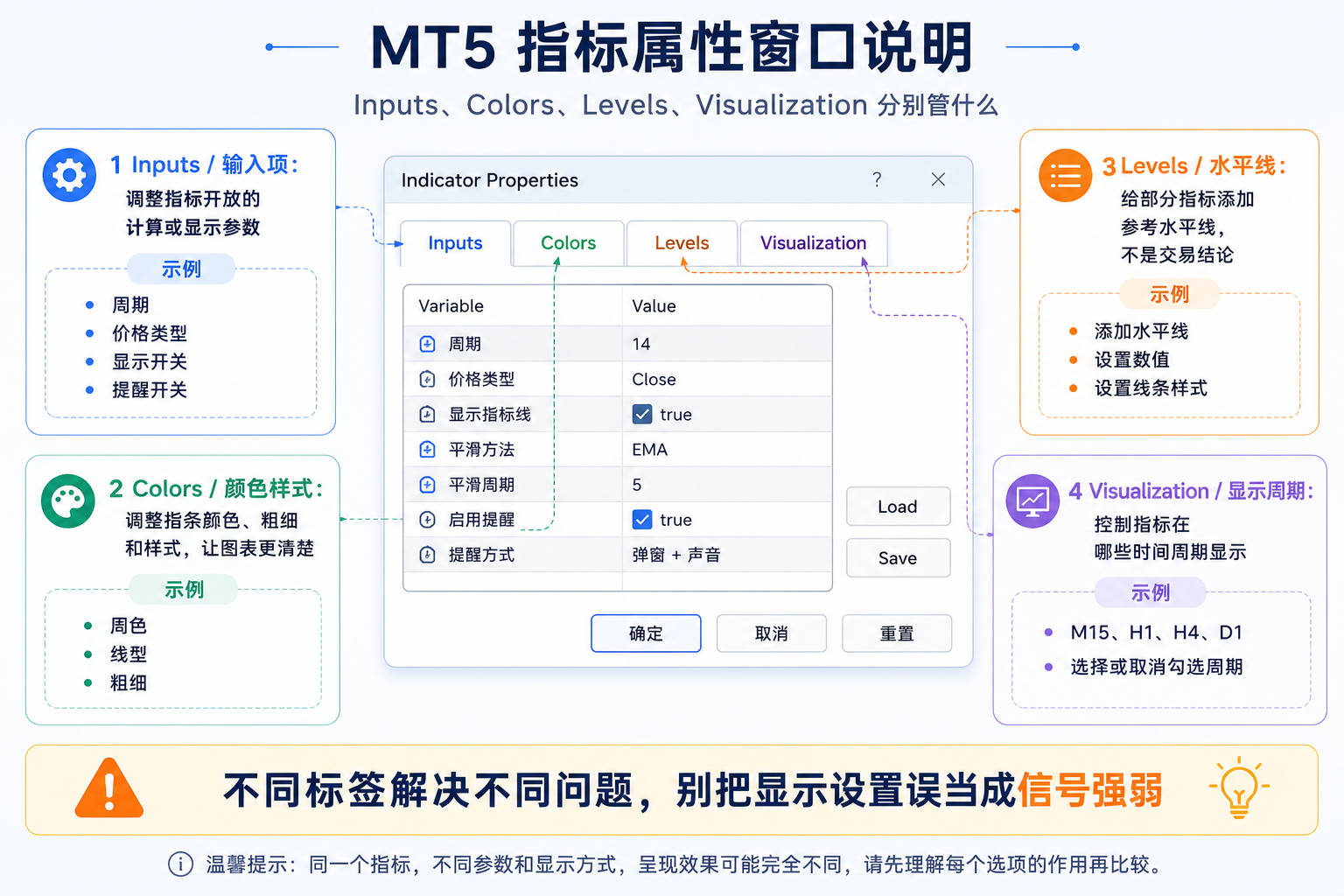Select the 价格类型 variable name in table
Viewport: 1344px width, 896px height.
click(481, 379)
